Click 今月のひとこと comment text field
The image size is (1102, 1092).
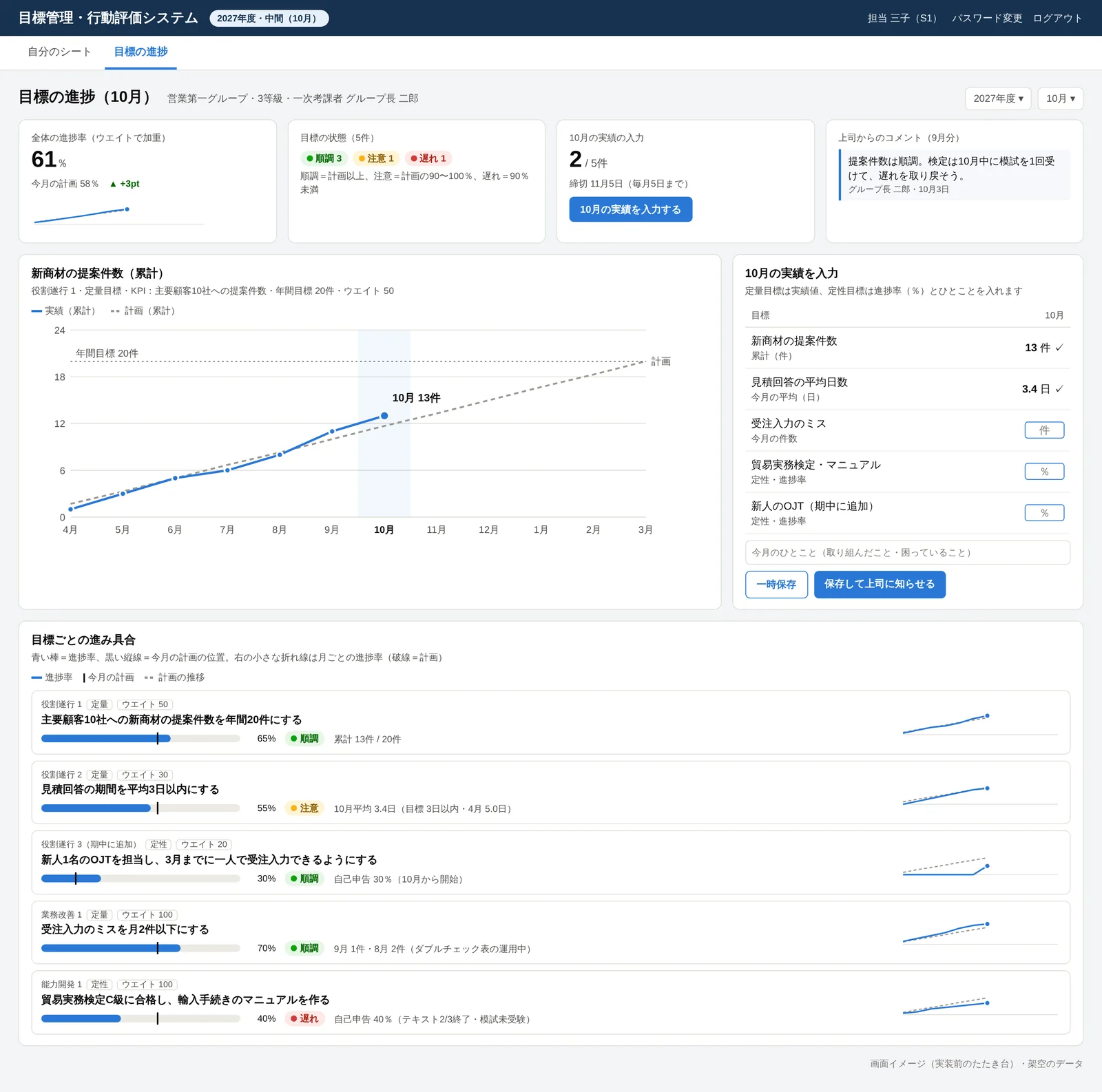907,553
